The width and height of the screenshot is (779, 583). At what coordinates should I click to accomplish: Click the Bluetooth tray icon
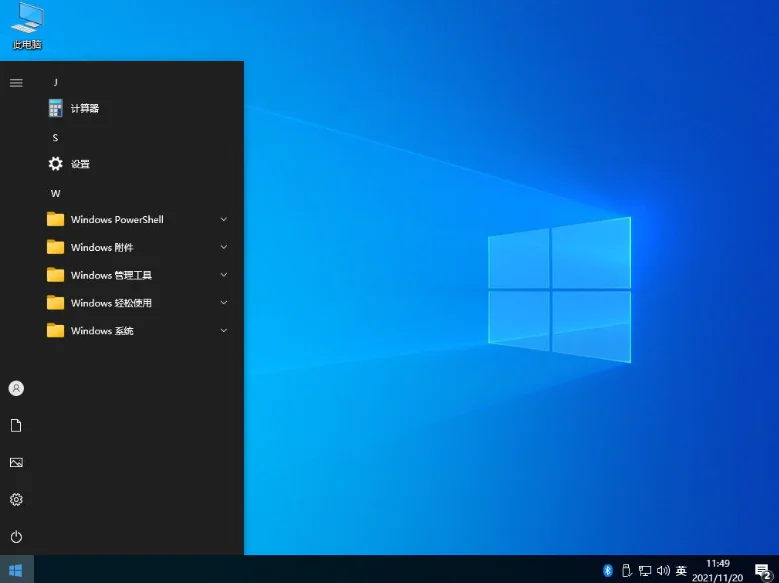(x=607, y=570)
